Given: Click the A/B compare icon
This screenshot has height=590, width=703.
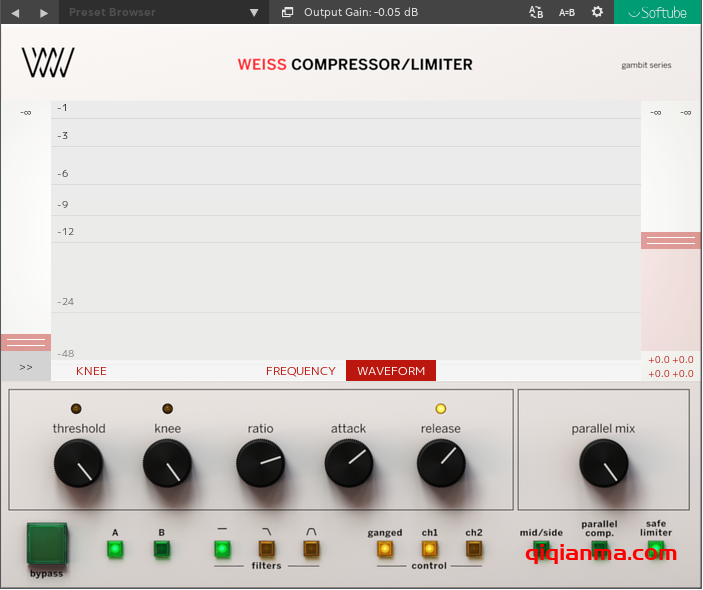Looking at the screenshot, I should point(536,12).
